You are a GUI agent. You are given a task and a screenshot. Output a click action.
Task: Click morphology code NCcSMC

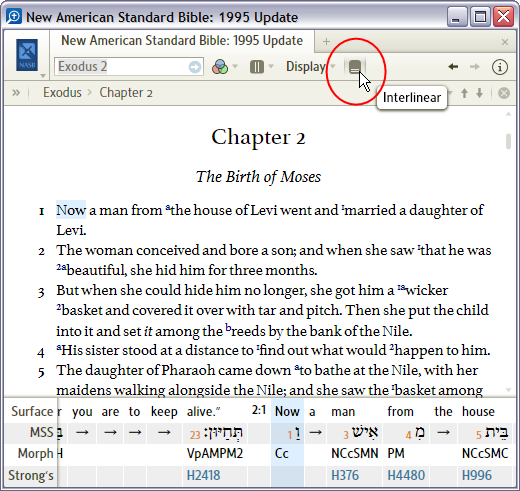click(x=485, y=454)
